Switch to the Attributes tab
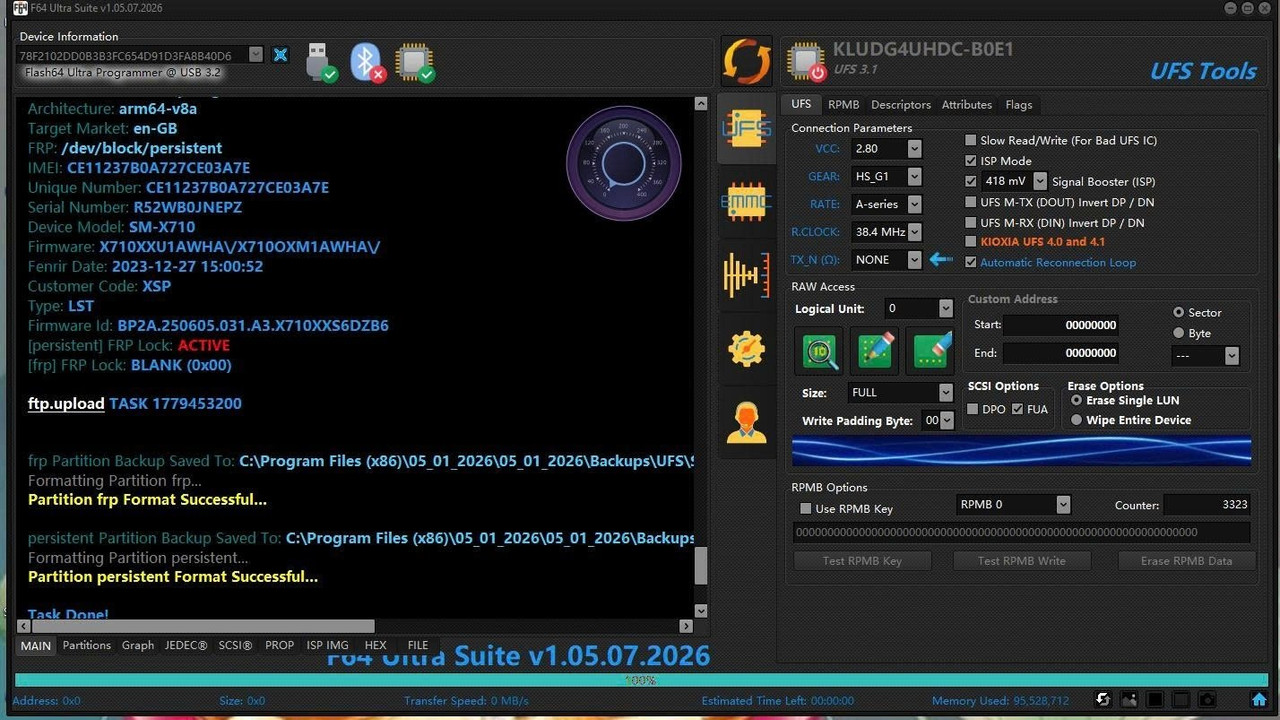1280x720 pixels. pos(967,105)
